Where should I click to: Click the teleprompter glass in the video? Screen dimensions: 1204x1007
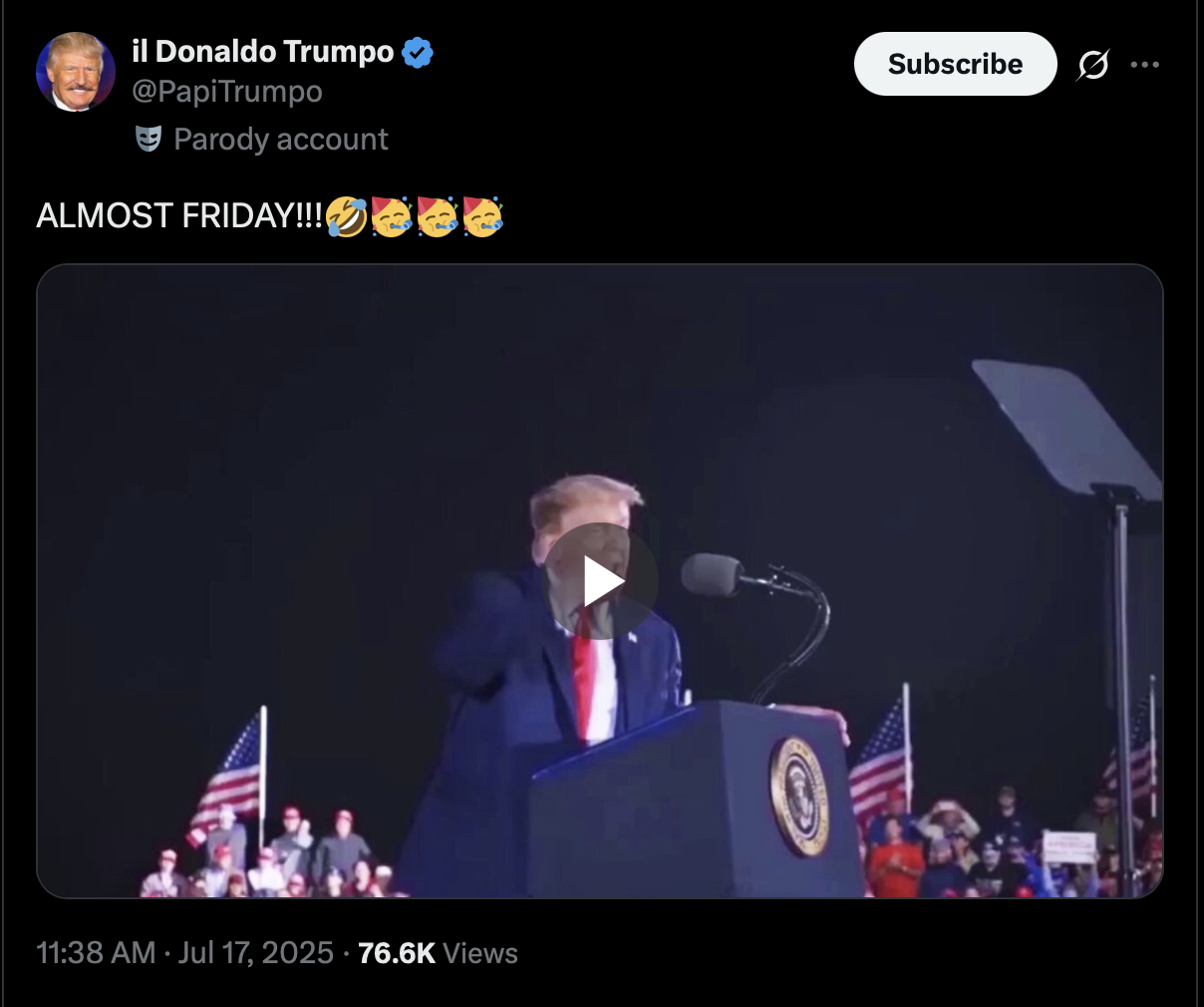click(1068, 429)
